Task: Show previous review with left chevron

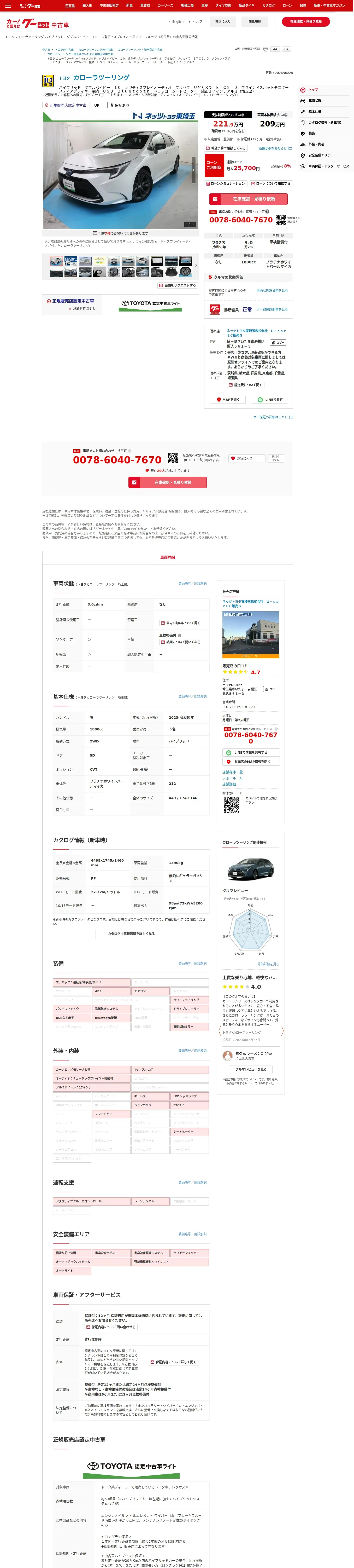Action: [x=220, y=1031]
